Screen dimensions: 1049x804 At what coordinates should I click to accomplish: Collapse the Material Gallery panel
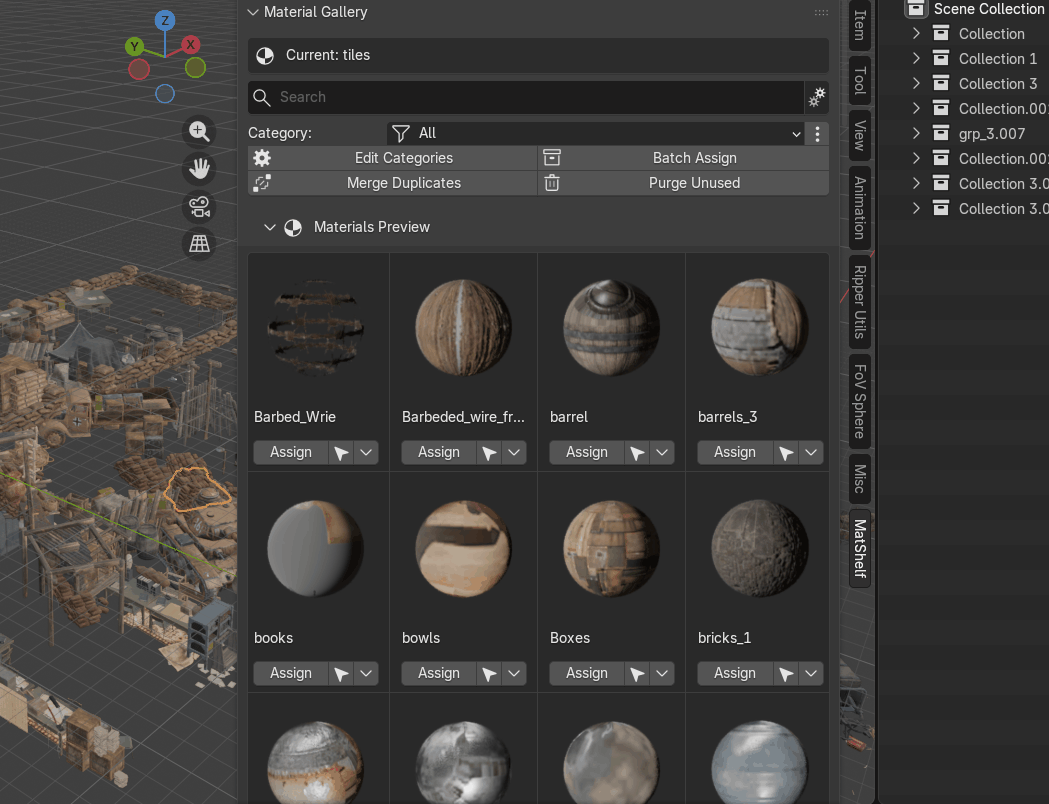[x=253, y=12]
